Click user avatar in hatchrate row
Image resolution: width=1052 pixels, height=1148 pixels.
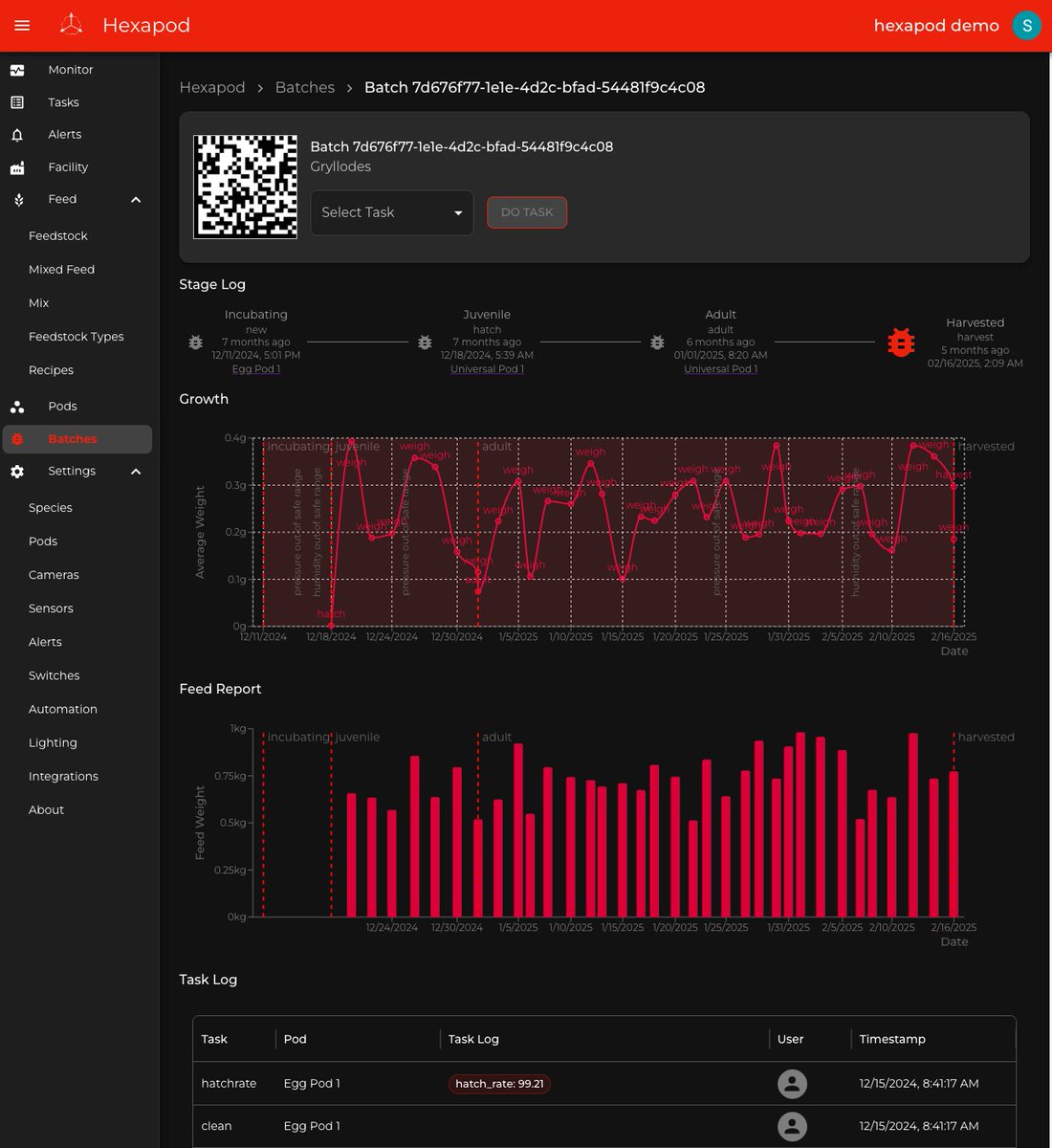792,1084
